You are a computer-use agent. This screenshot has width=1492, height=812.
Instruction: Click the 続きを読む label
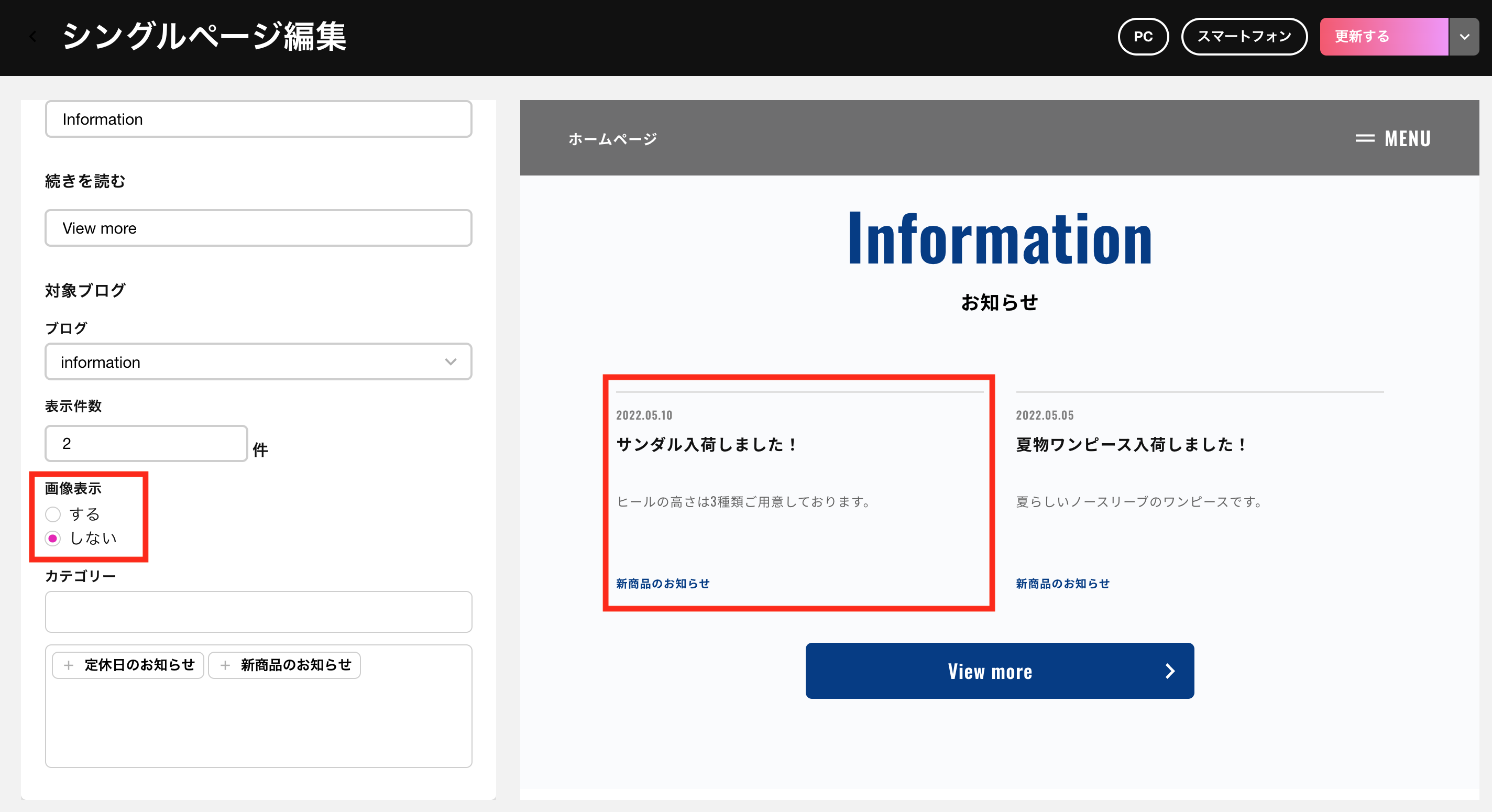pos(85,181)
